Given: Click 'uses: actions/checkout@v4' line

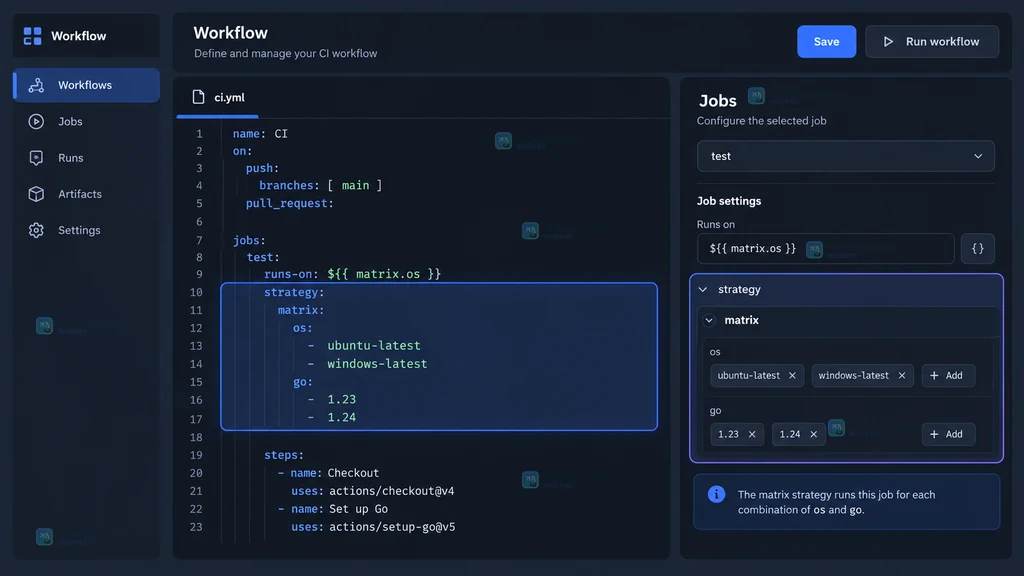Looking at the screenshot, I should pyautogui.click(x=372, y=491).
